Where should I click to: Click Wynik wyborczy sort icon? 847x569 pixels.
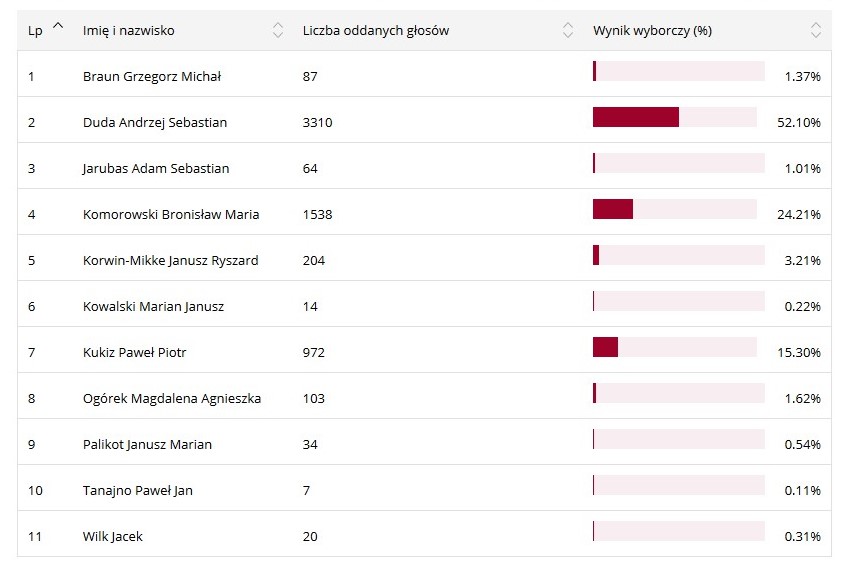click(x=816, y=31)
